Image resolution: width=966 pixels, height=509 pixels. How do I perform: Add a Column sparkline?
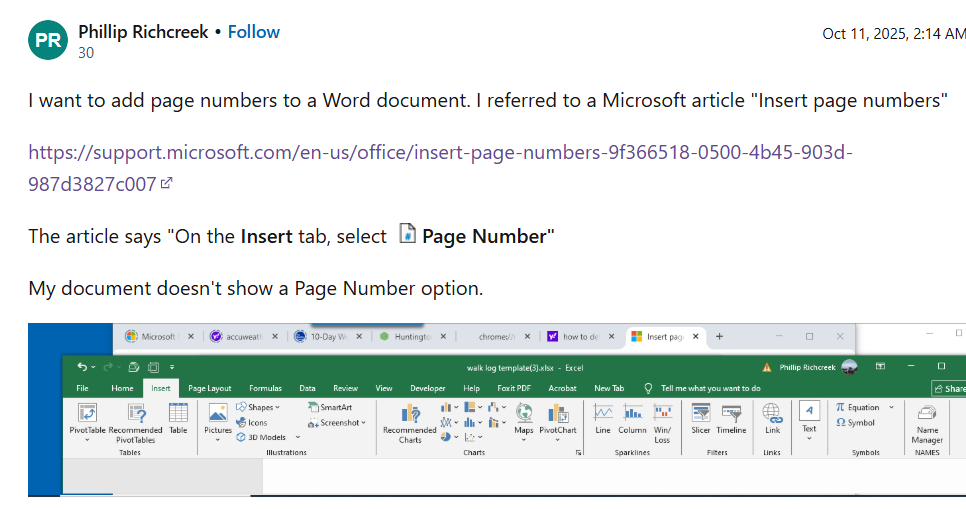[632, 419]
